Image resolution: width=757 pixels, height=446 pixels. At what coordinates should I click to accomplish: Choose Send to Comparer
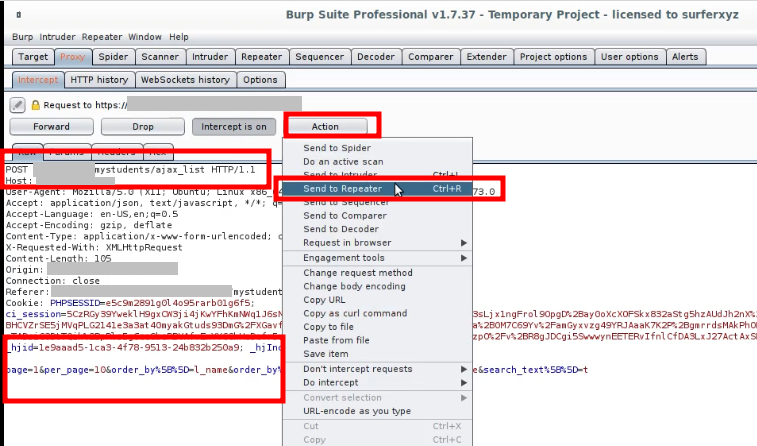(x=377, y=216)
